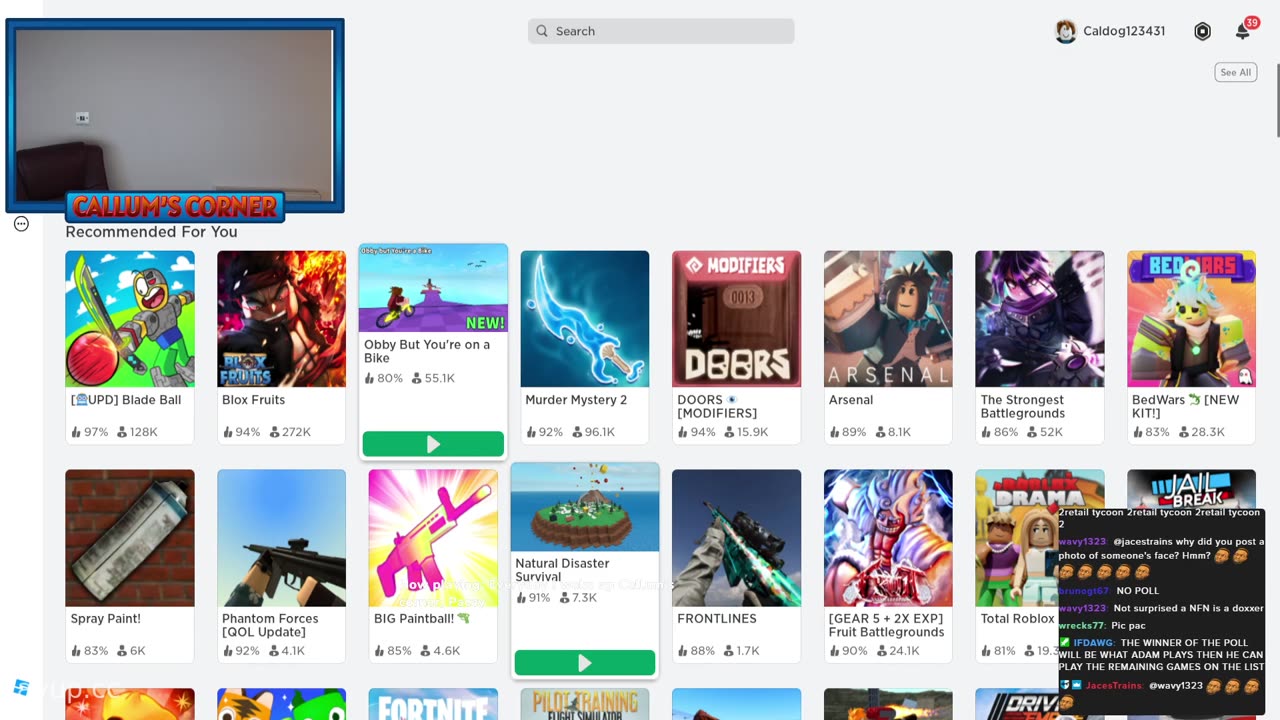Click the [UPD] Blade Ball title
This screenshot has width=1280, height=720.
126,400
